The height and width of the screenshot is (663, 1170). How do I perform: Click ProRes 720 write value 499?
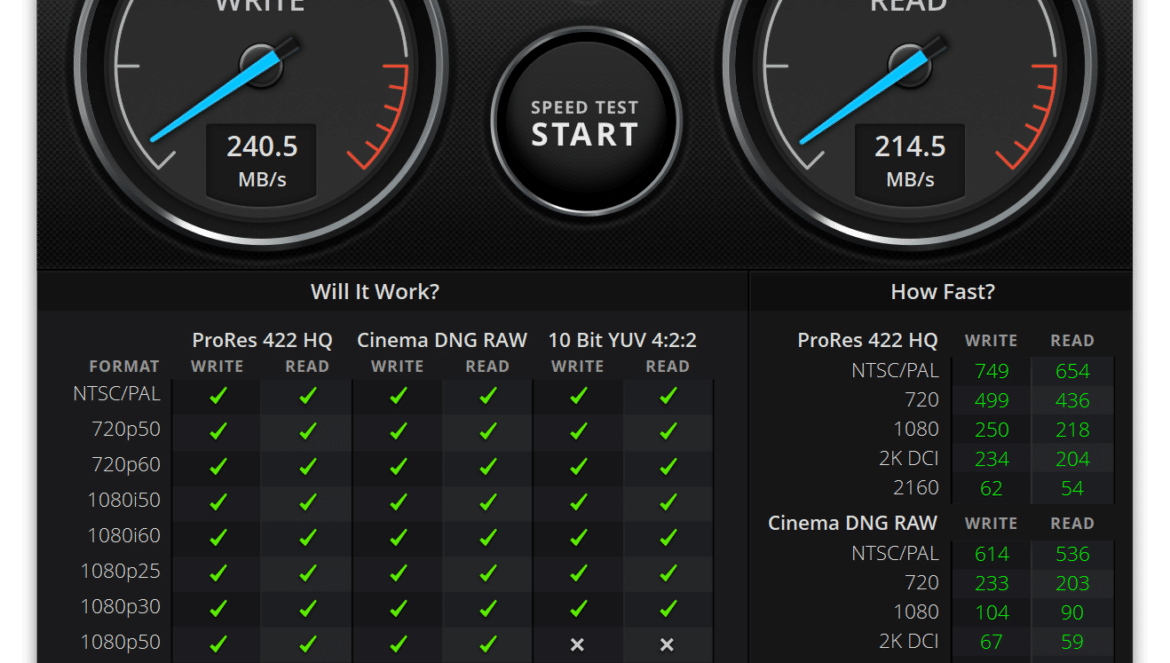click(992, 400)
